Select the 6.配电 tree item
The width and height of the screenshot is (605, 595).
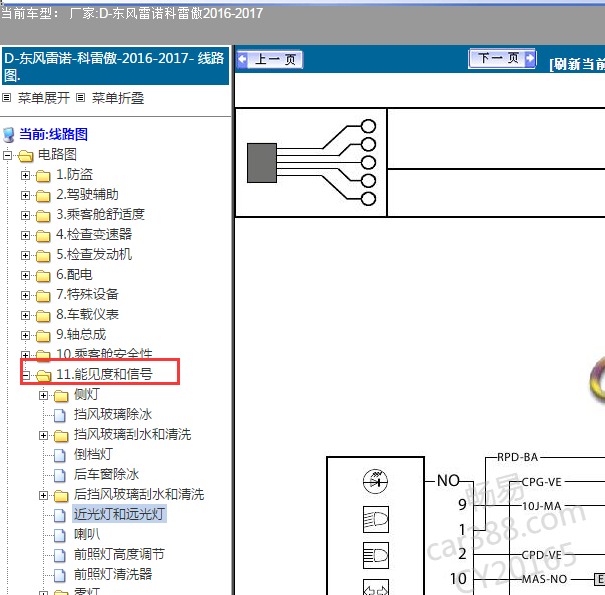click(x=74, y=274)
